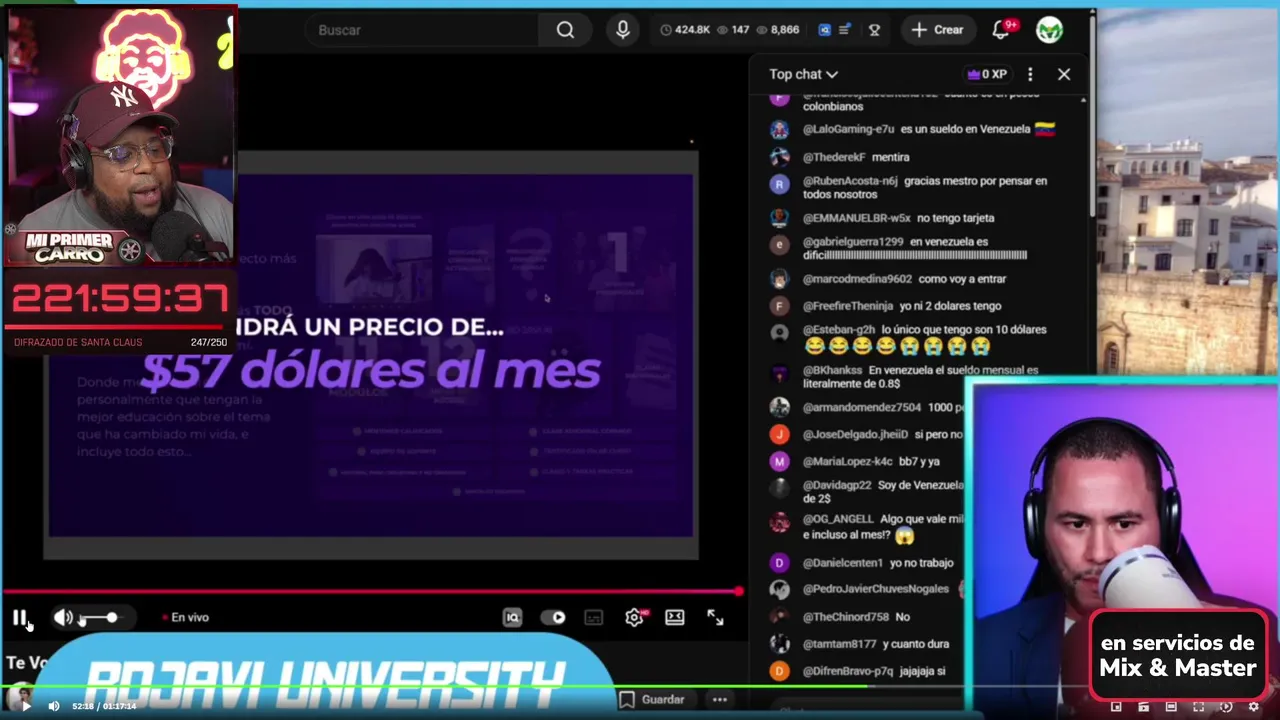This screenshot has width=1280, height=720.
Task: Open the HD settings gear in player
Action: (634, 618)
